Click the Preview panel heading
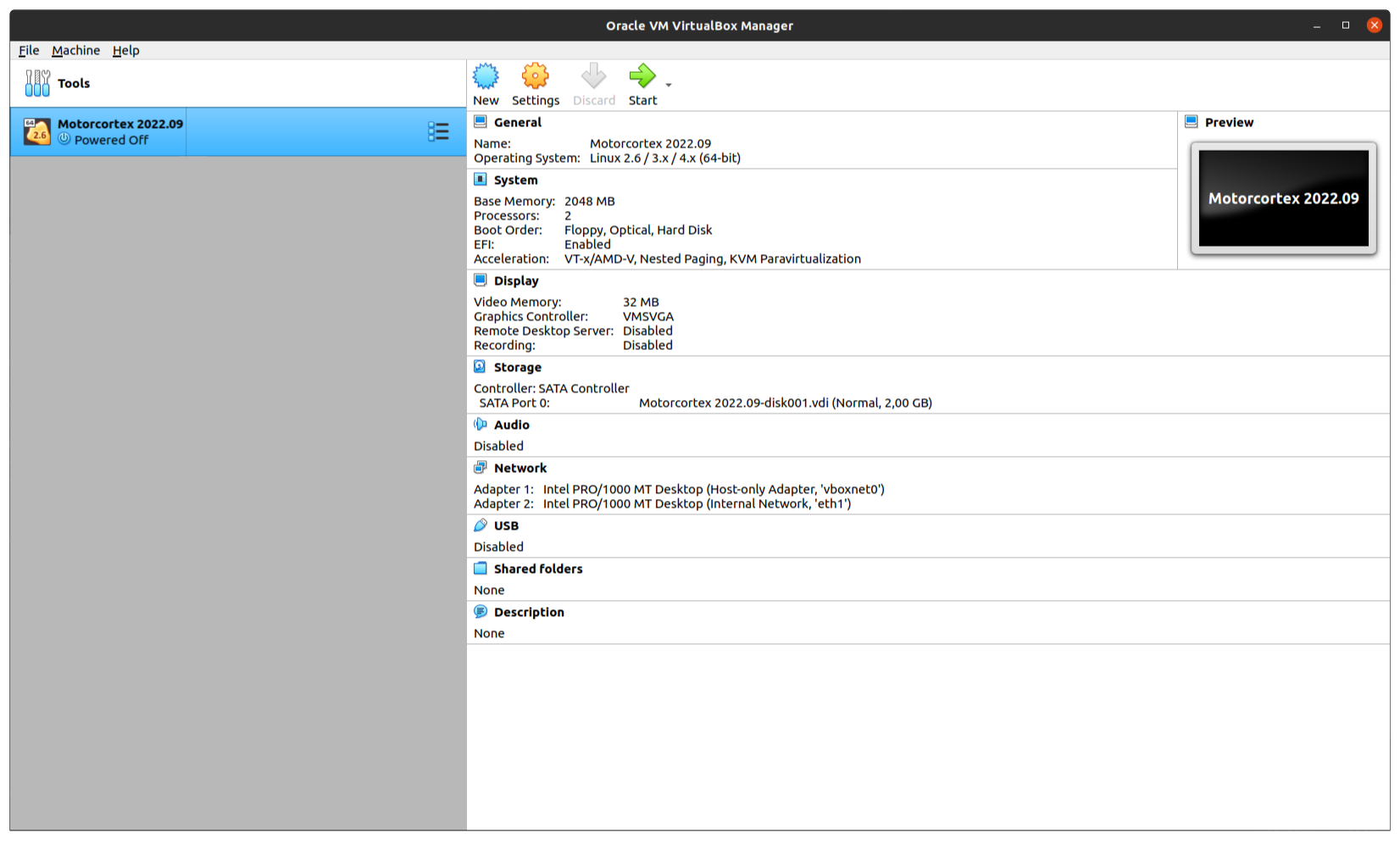The height and width of the screenshot is (845, 1400). tap(1229, 122)
